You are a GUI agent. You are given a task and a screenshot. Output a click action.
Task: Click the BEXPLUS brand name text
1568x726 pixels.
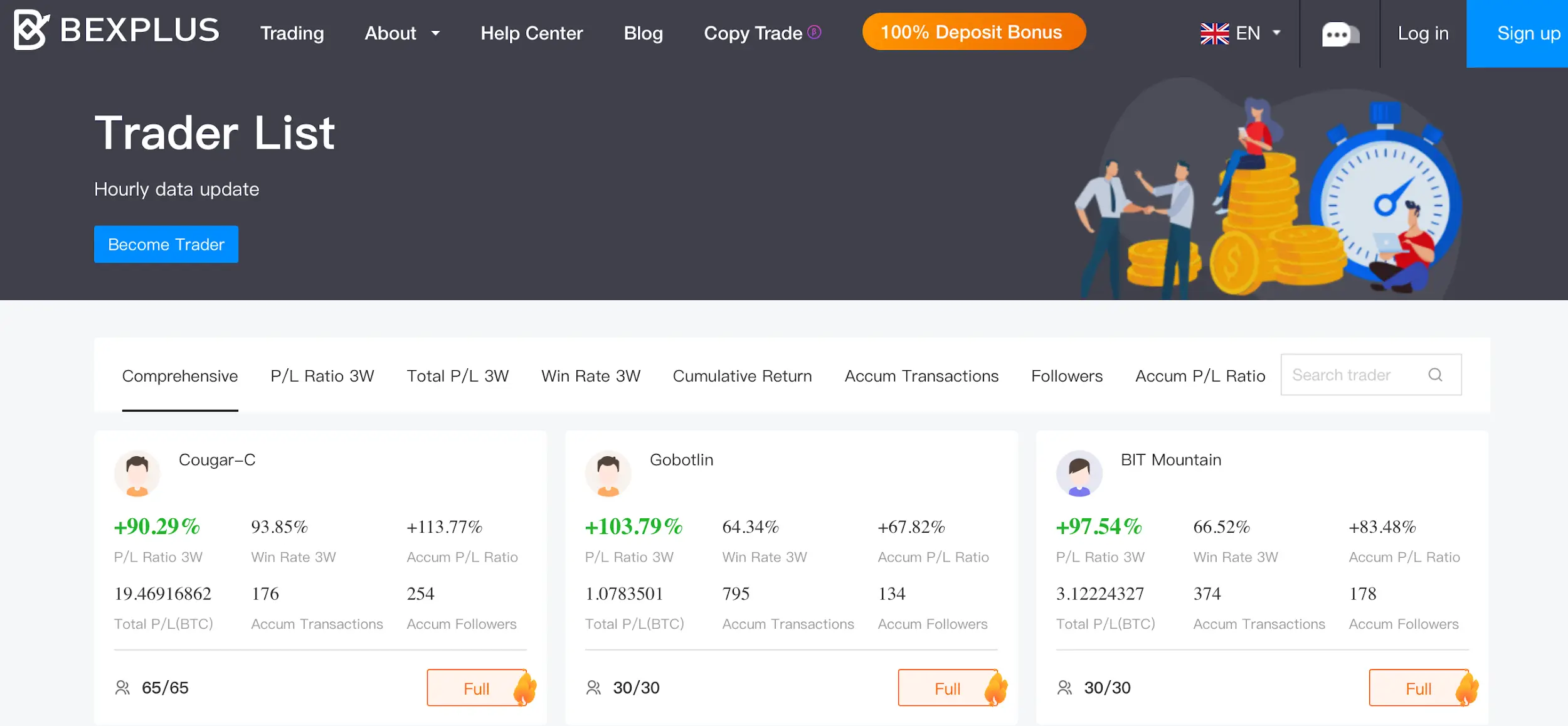[139, 30]
